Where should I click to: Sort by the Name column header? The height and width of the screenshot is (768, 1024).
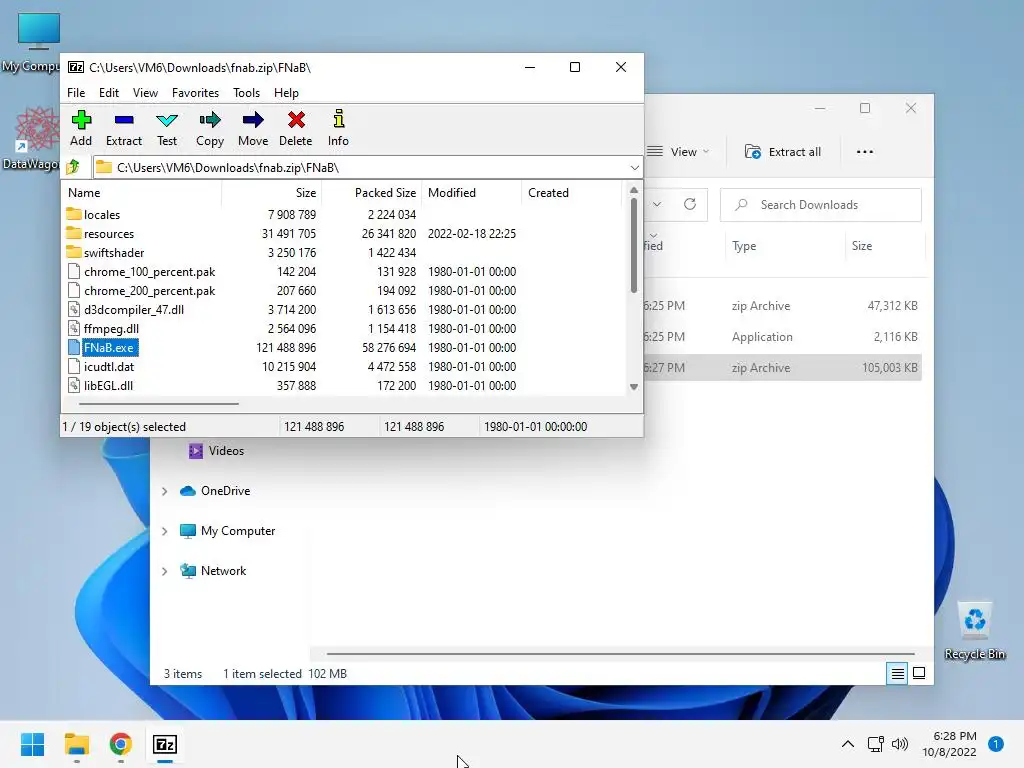tap(142, 193)
